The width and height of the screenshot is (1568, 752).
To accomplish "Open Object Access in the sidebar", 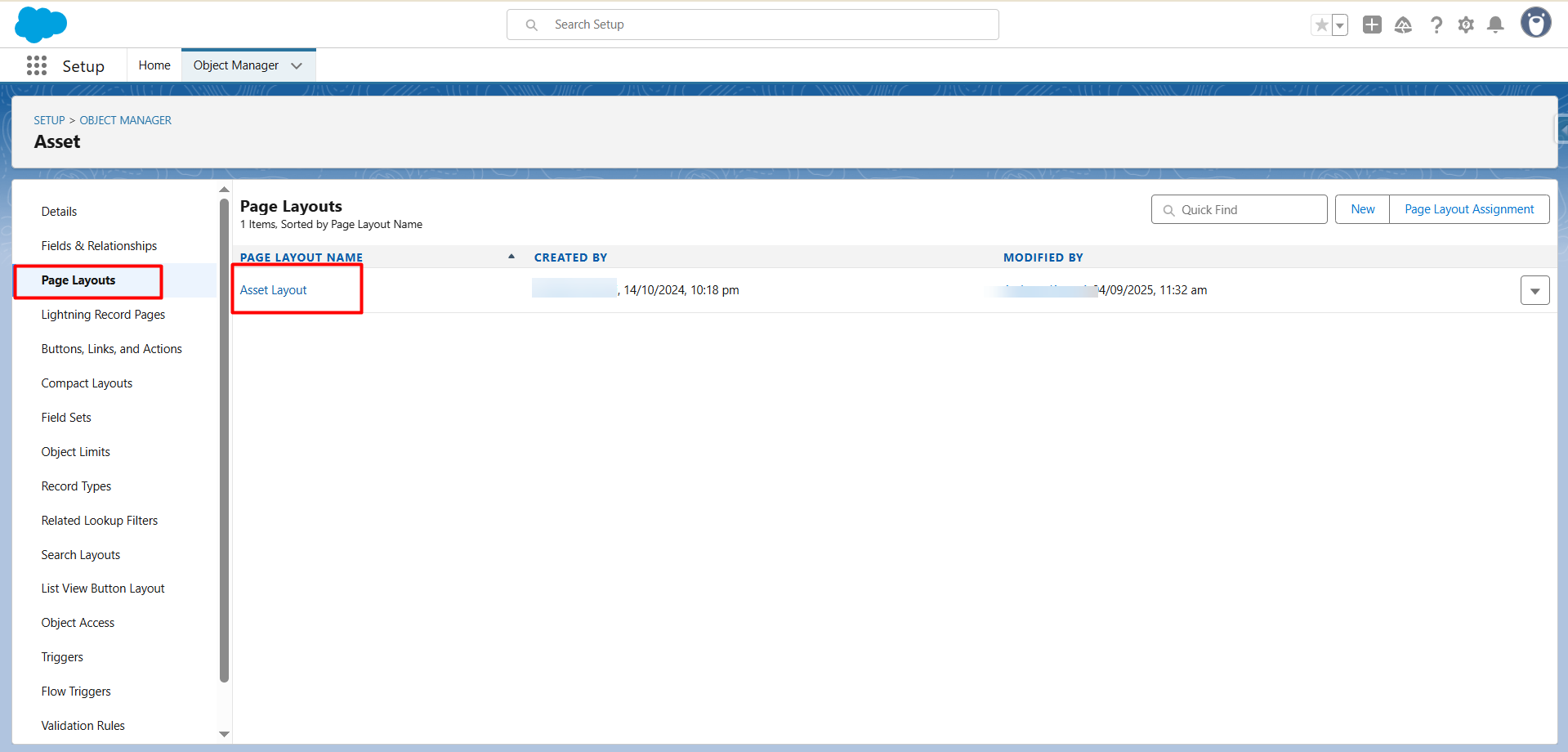I will [78, 623].
